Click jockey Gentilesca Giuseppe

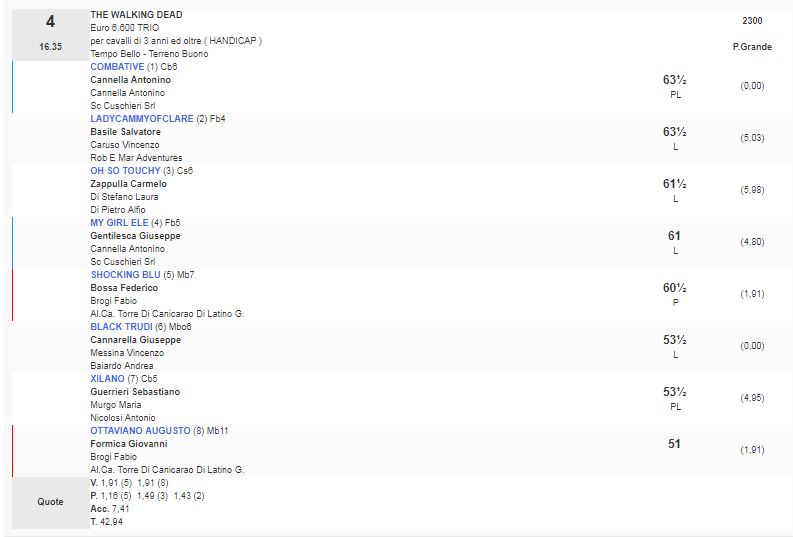(x=134, y=236)
